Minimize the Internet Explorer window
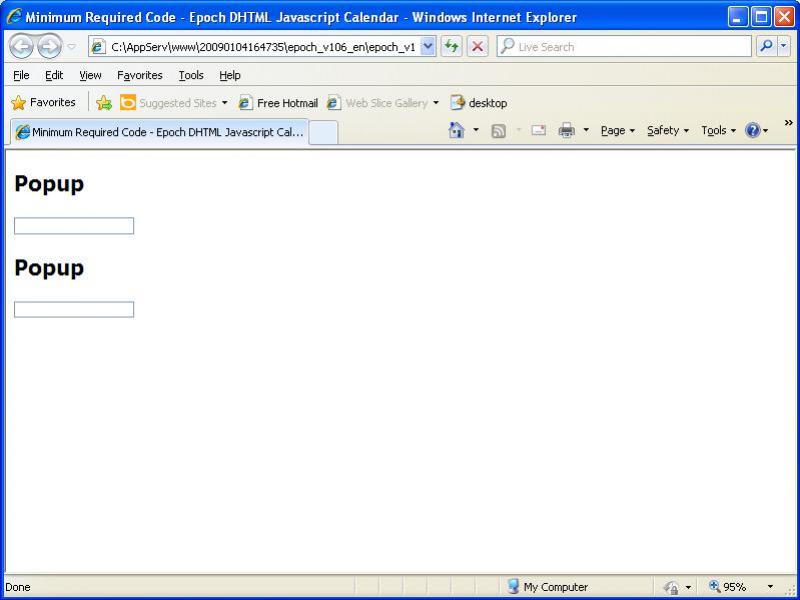Image resolution: width=800 pixels, height=600 pixels. pos(737,17)
